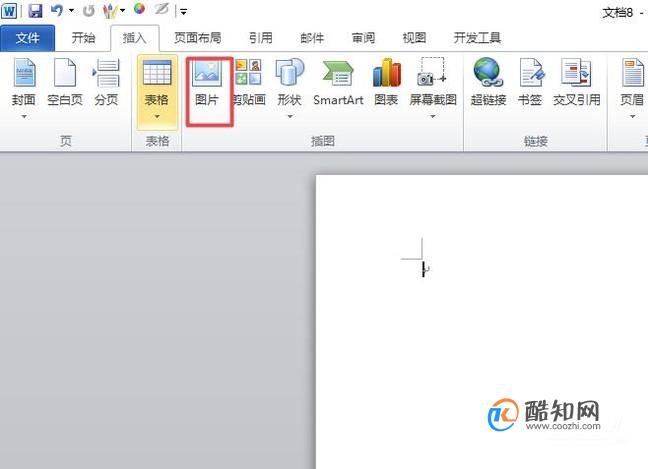This screenshot has width=648, height=469.
Task: Click the pencils icon in quick access toolbar
Action: click(110, 11)
